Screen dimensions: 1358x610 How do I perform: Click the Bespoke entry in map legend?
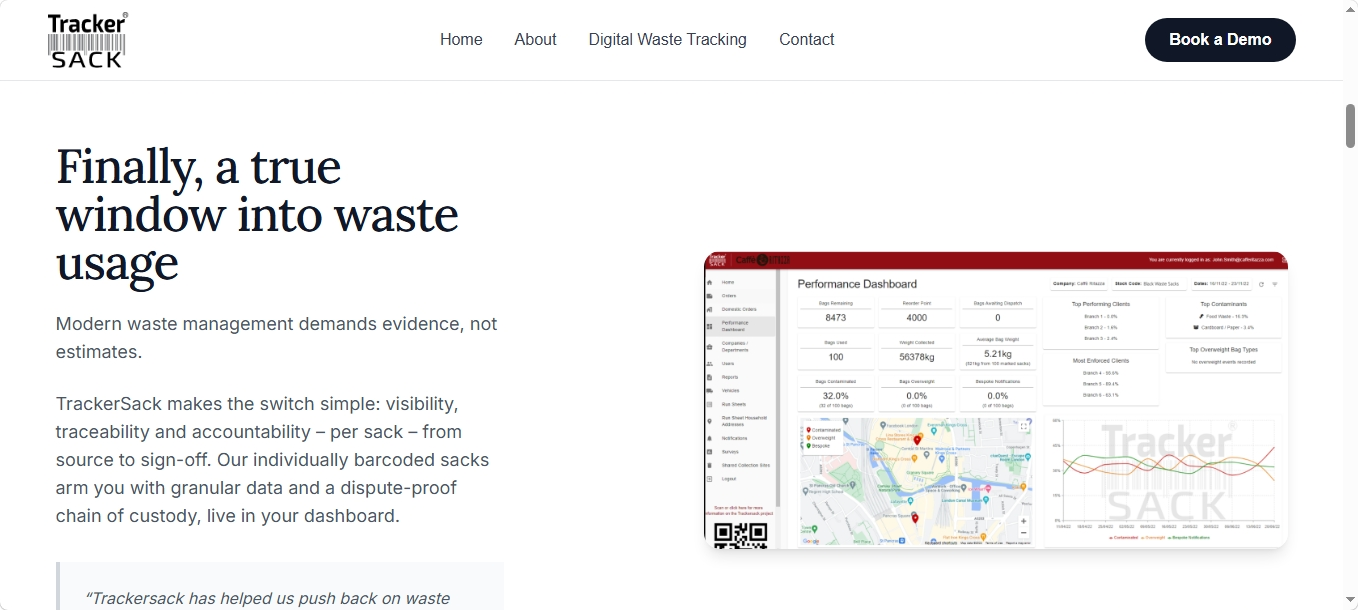pyautogui.click(x=820, y=446)
